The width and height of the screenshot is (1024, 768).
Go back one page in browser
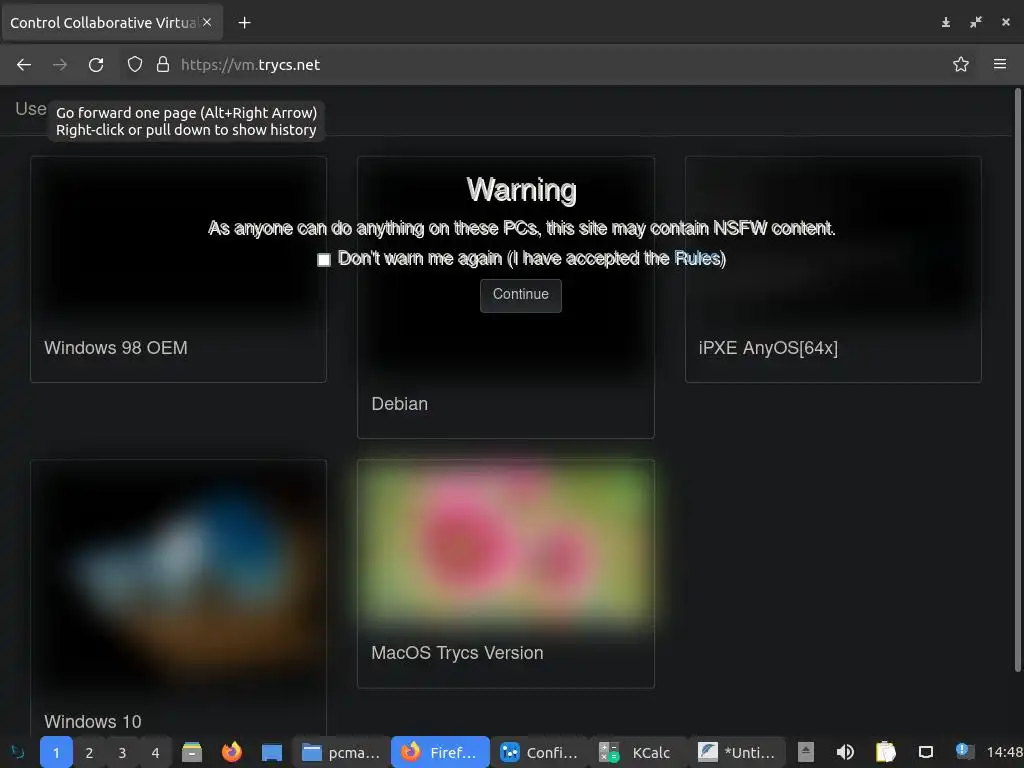(24, 65)
